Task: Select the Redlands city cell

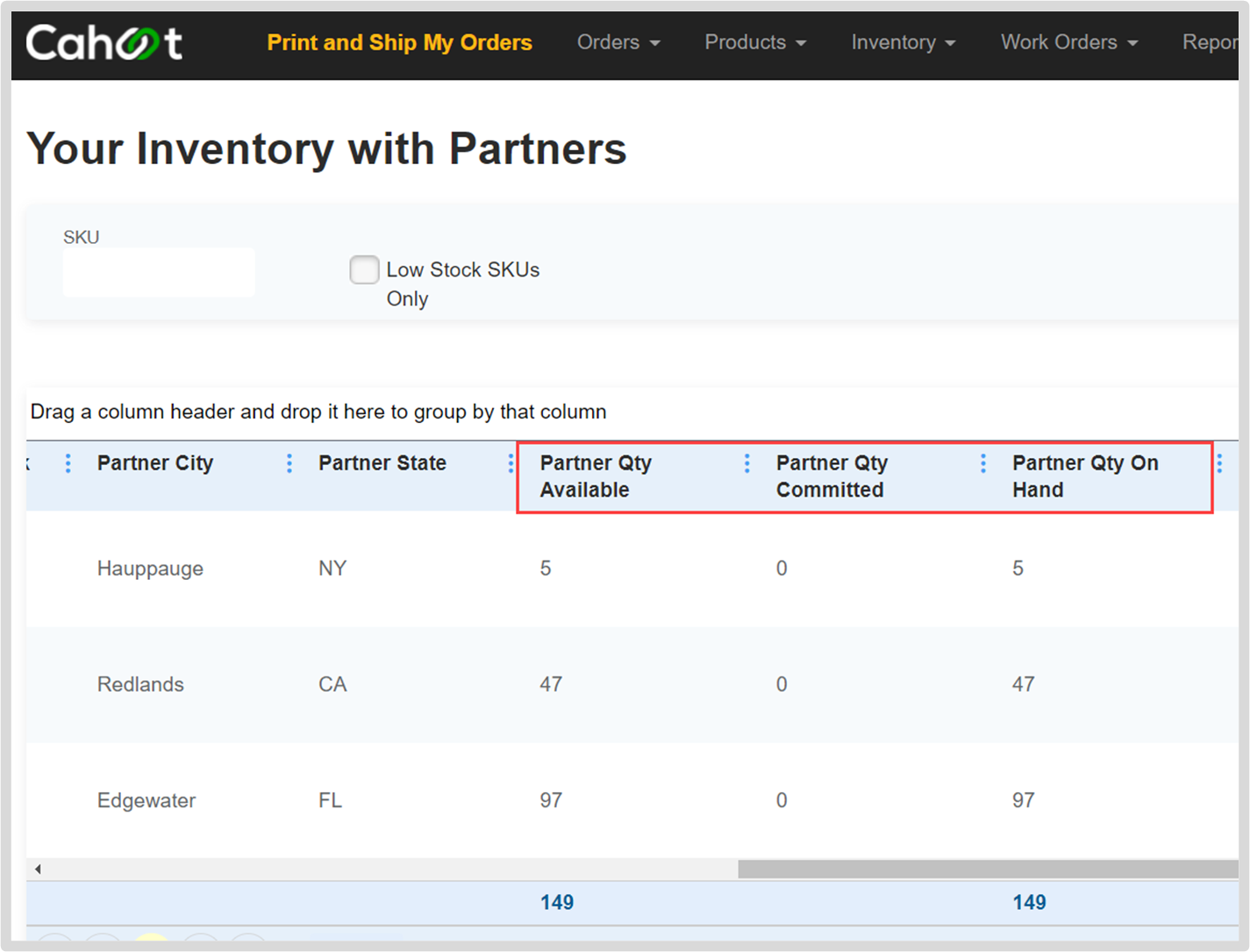Action: [x=140, y=684]
